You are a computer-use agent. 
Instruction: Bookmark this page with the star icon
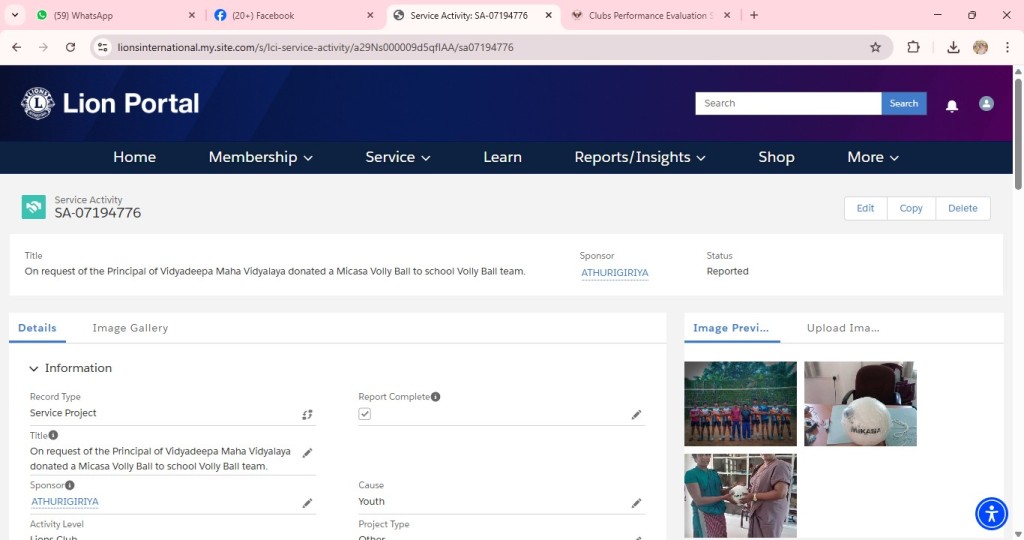tap(875, 47)
